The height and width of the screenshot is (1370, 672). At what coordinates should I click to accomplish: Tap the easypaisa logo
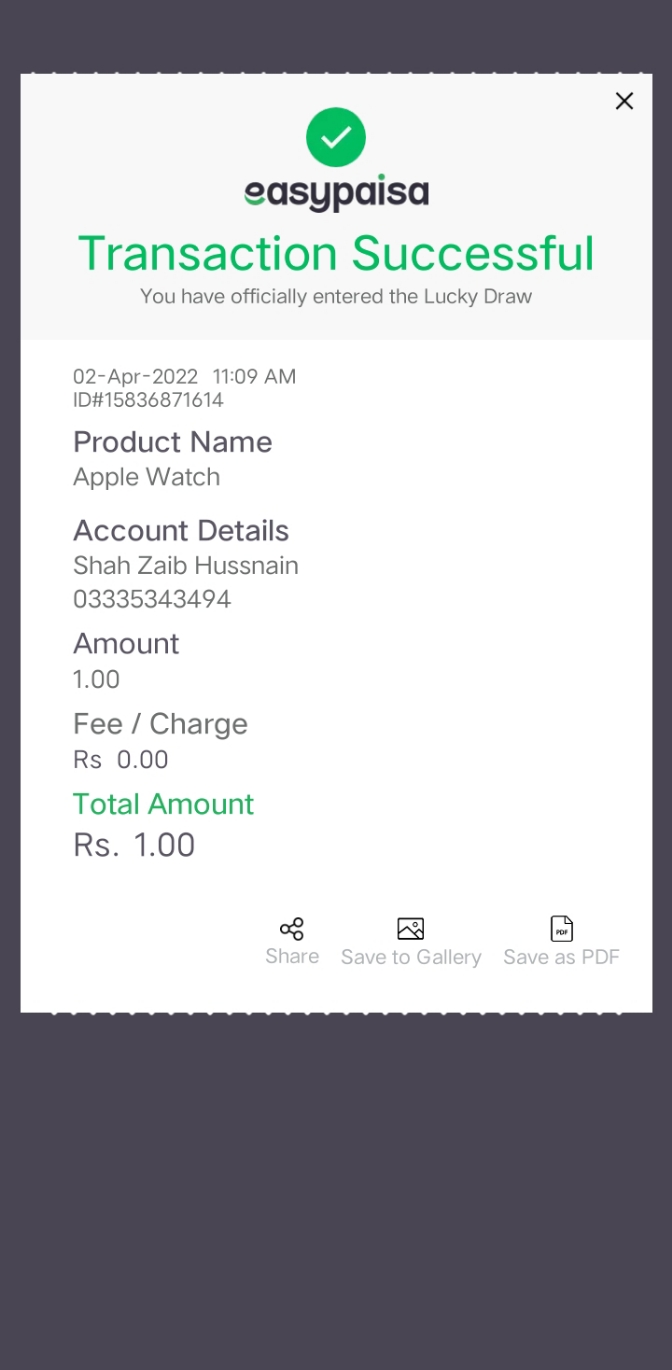tap(336, 193)
